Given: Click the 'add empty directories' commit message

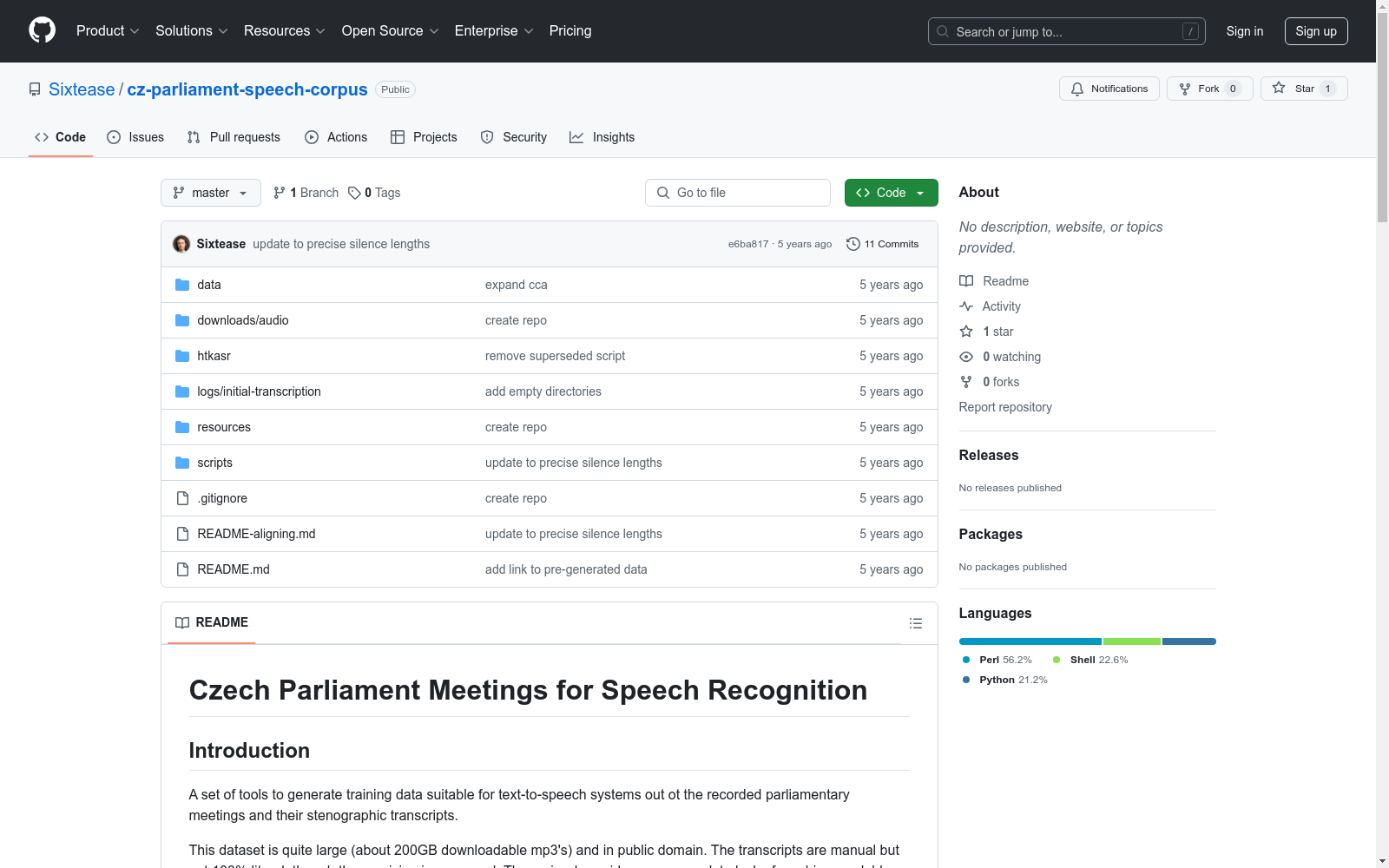Looking at the screenshot, I should point(543,391).
